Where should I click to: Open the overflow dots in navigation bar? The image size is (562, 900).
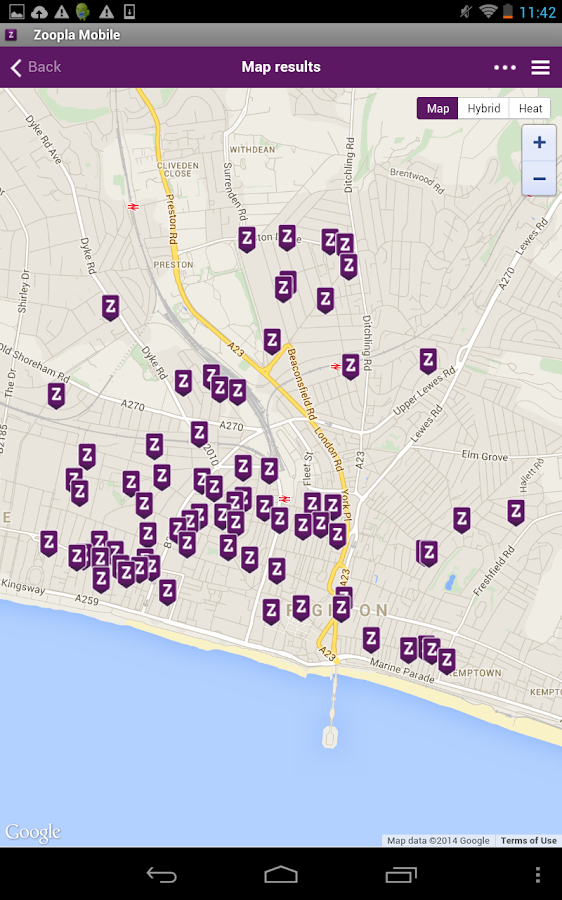tap(537, 875)
